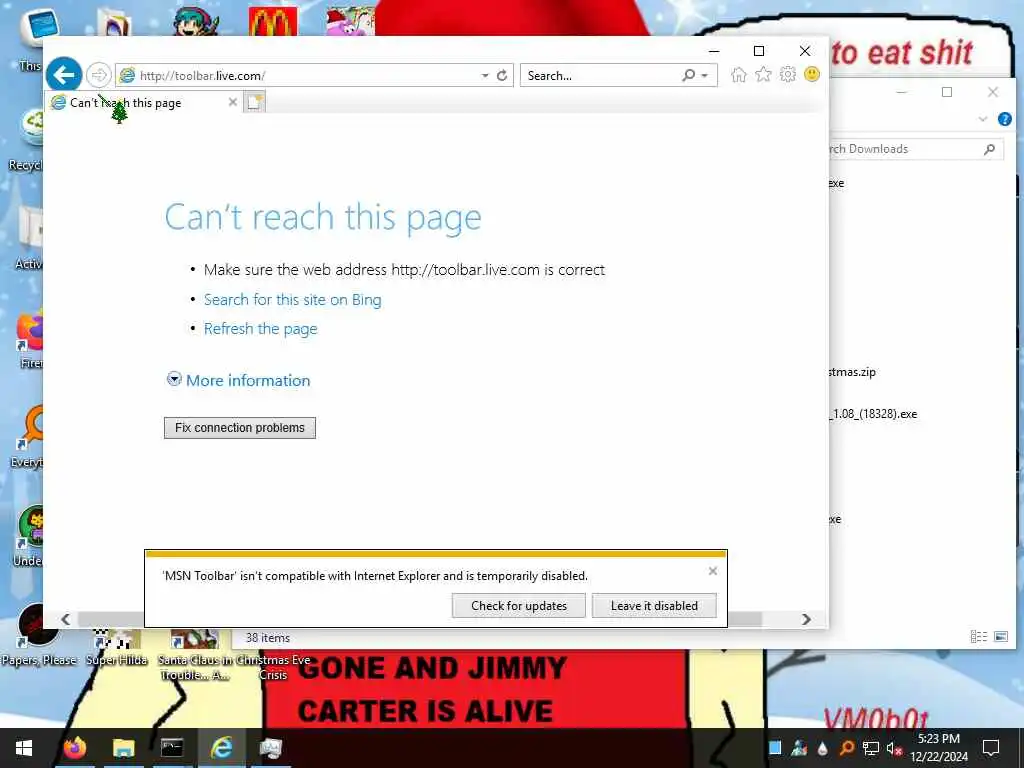Click 'Fix connection problems' button
Image resolution: width=1024 pixels, height=768 pixels.
coord(240,428)
